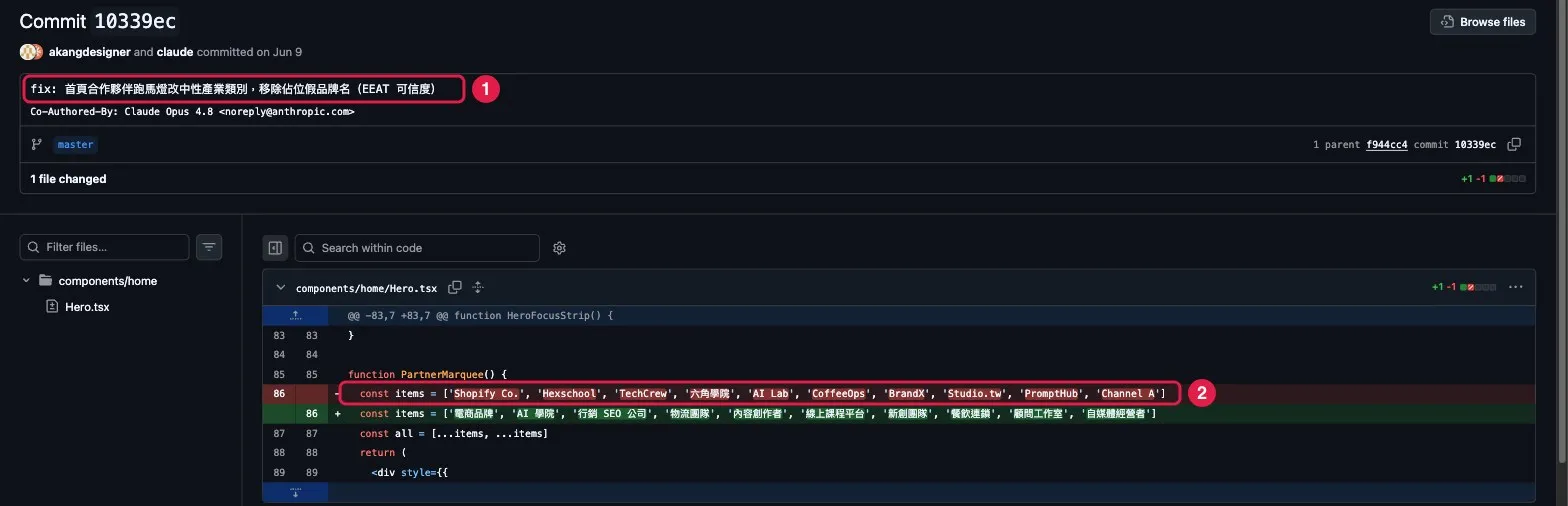Click the author avatar next to akangdesigner

(31, 52)
